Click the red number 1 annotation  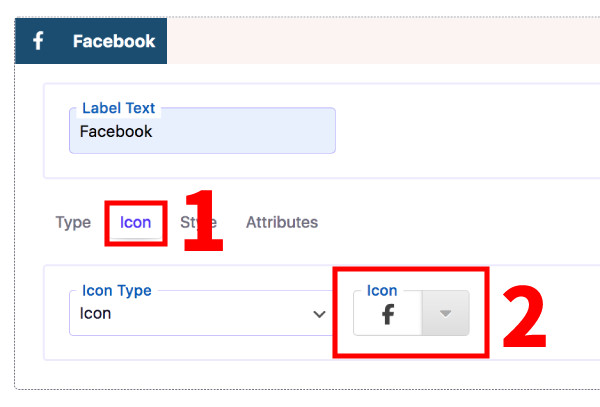pyautogui.click(x=203, y=221)
